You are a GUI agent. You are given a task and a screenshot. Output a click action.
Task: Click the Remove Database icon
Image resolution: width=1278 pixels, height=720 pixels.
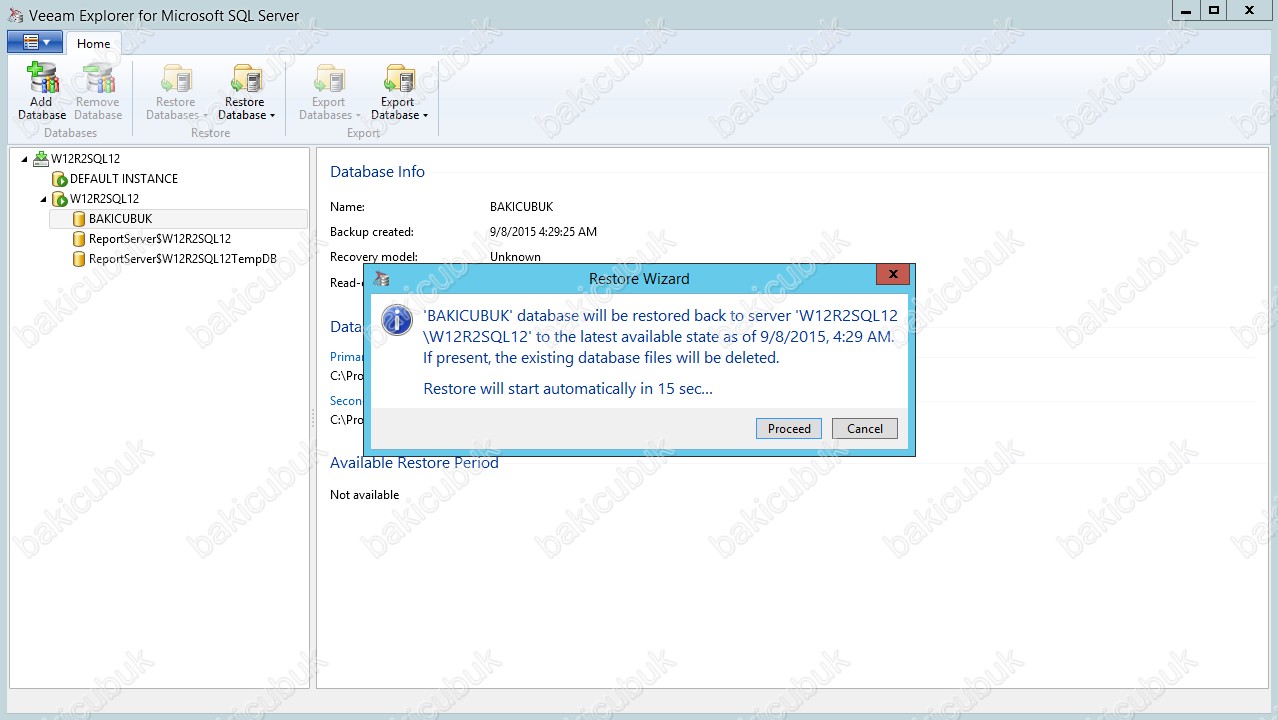coord(98,79)
